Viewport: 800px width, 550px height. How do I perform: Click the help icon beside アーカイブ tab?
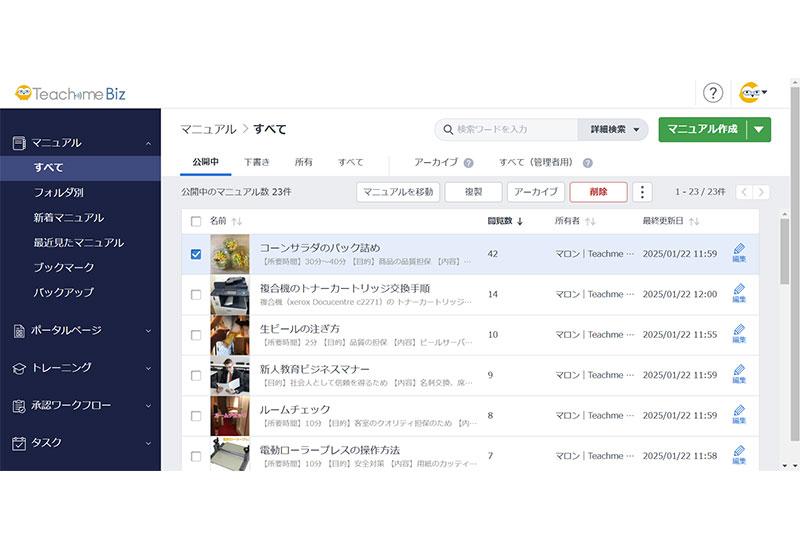pyautogui.click(x=468, y=162)
